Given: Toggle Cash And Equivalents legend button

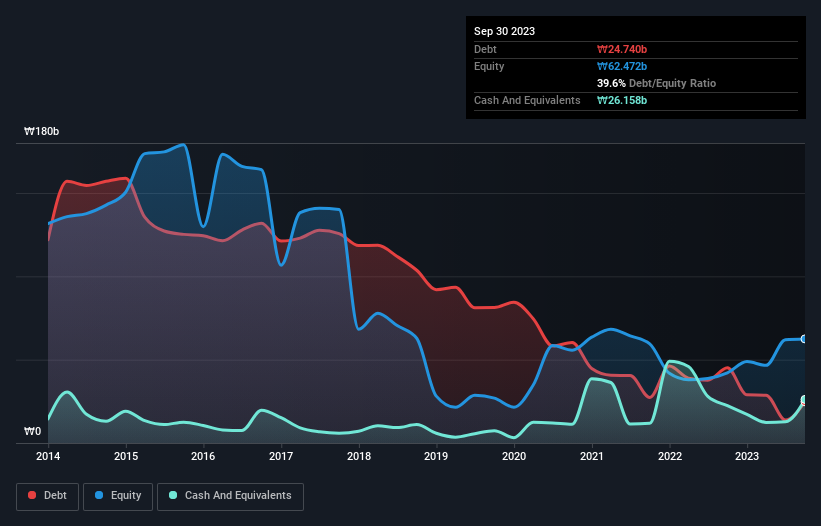Looking at the screenshot, I should (x=230, y=496).
